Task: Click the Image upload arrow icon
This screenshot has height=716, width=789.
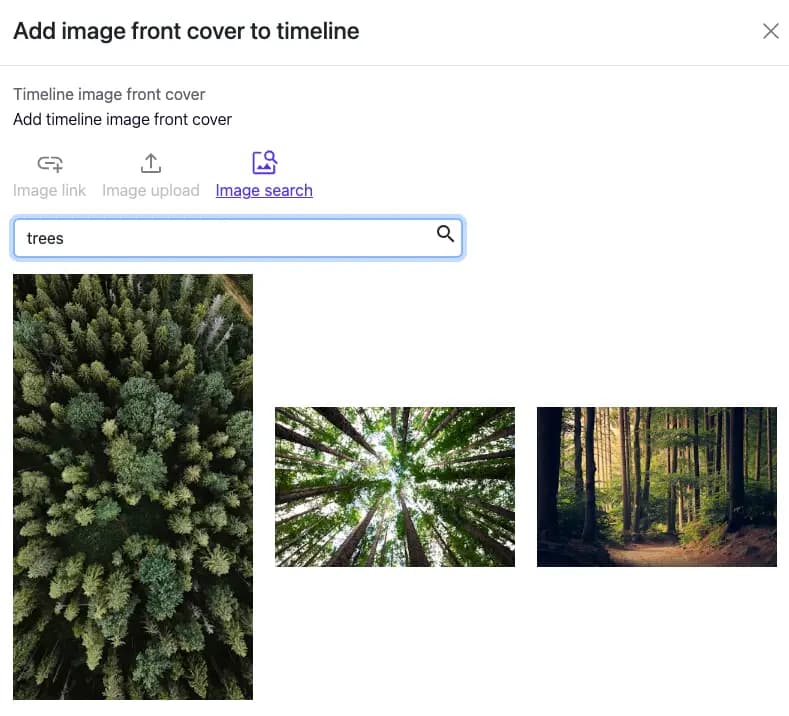Action: 151,163
